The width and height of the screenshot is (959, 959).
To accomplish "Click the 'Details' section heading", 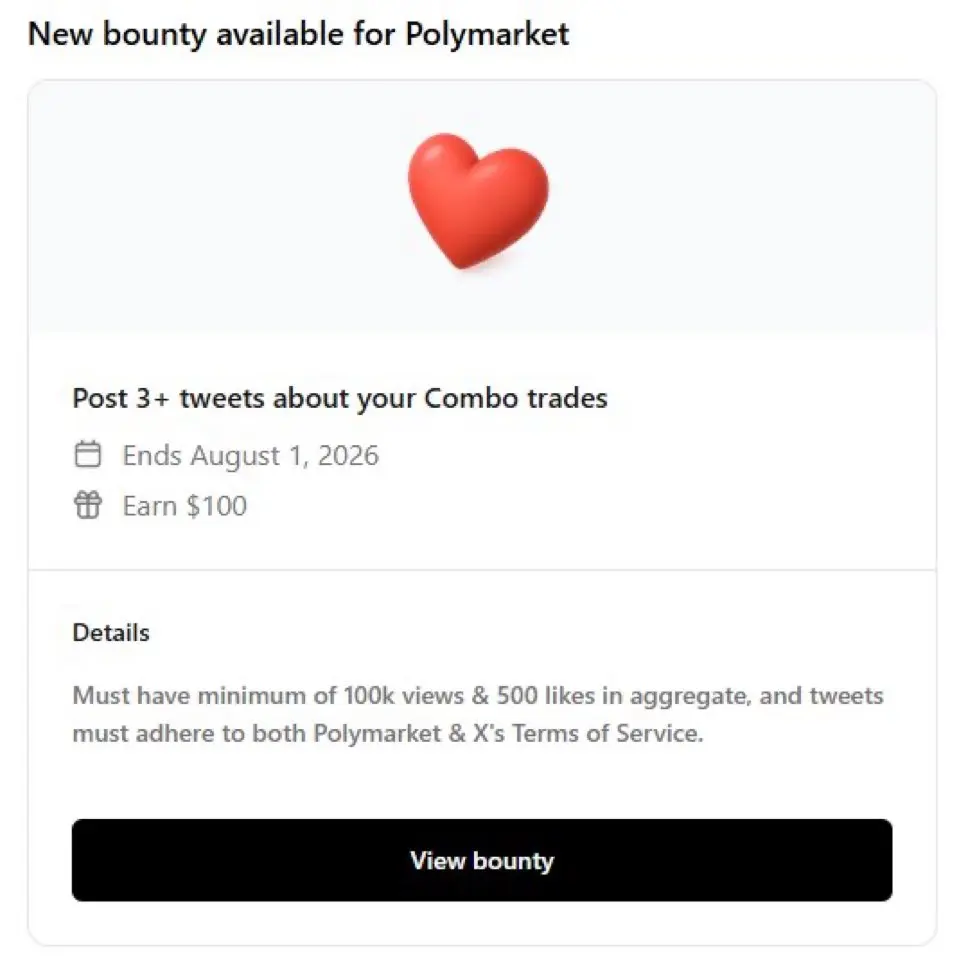I will pyautogui.click(x=111, y=632).
